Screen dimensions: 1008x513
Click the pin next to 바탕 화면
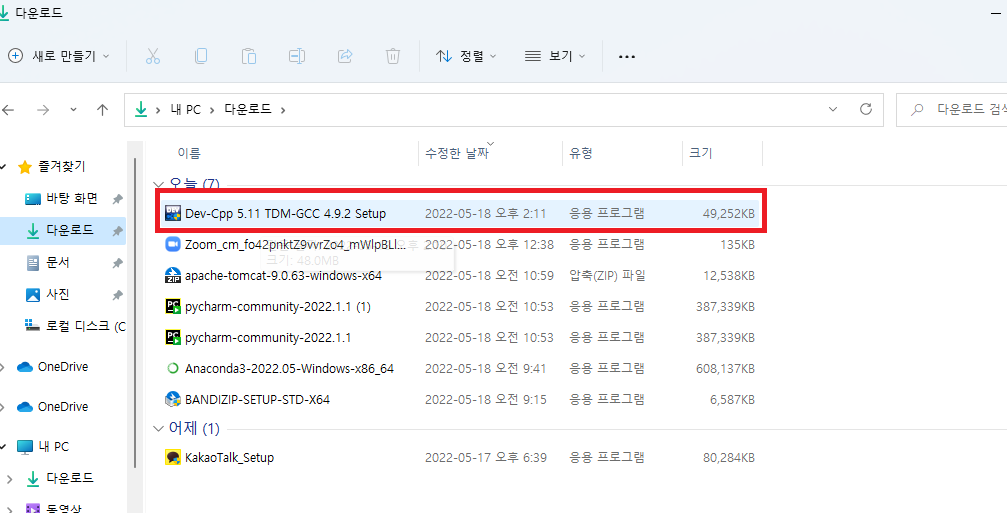tap(117, 199)
